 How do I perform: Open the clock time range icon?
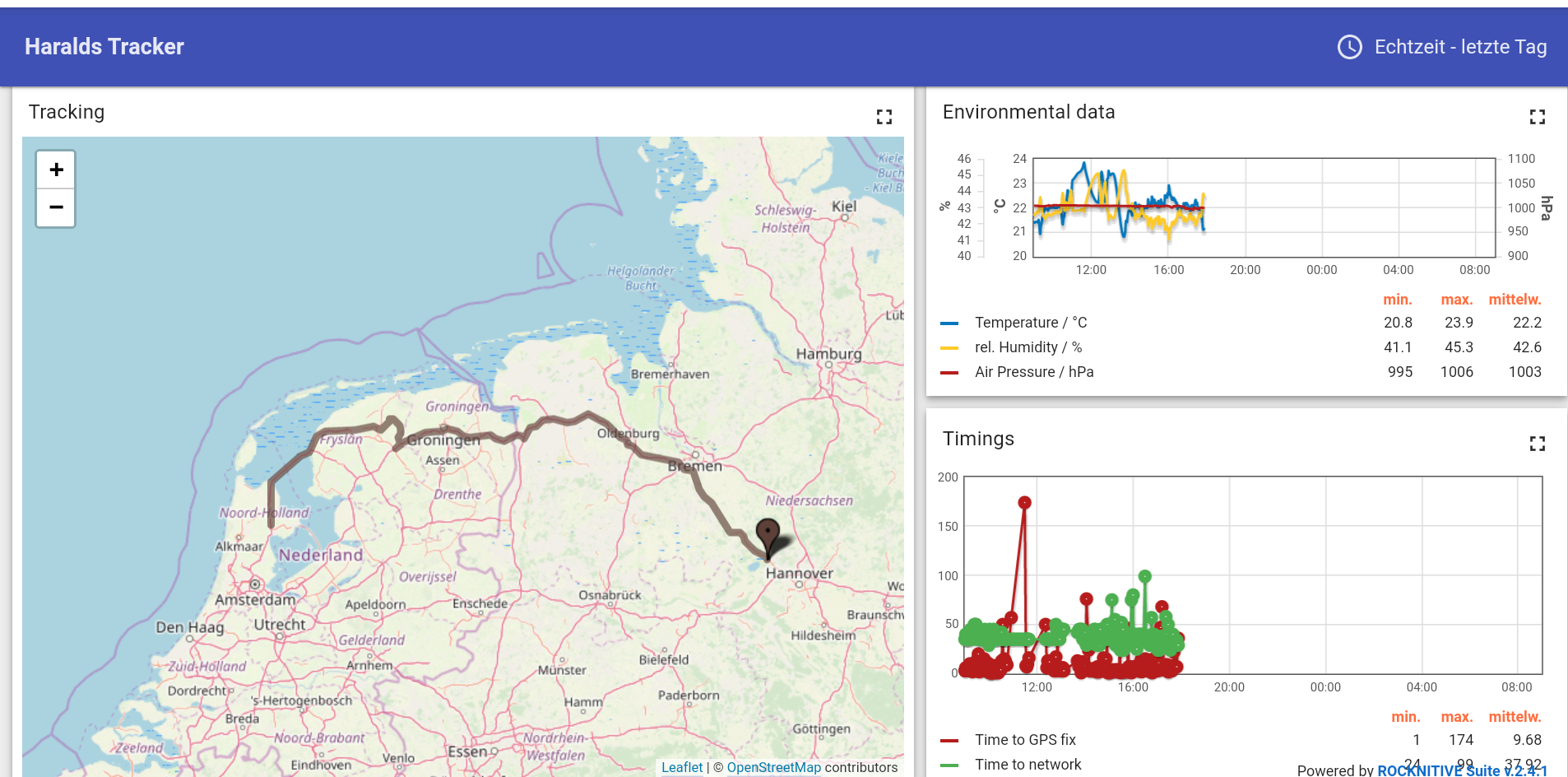1350,47
